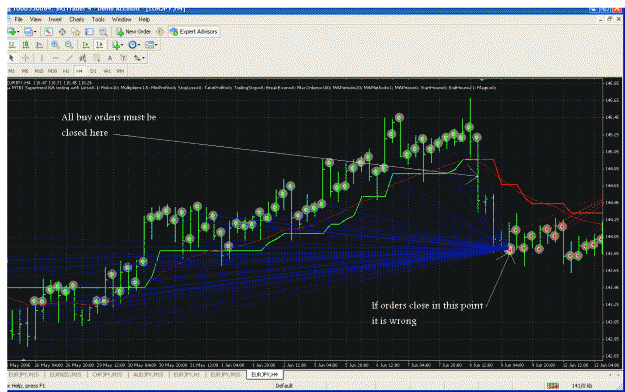This screenshot has height=392, width=625.
Task: Launch MetaEditor from the toolbar icon
Action: tap(160, 32)
